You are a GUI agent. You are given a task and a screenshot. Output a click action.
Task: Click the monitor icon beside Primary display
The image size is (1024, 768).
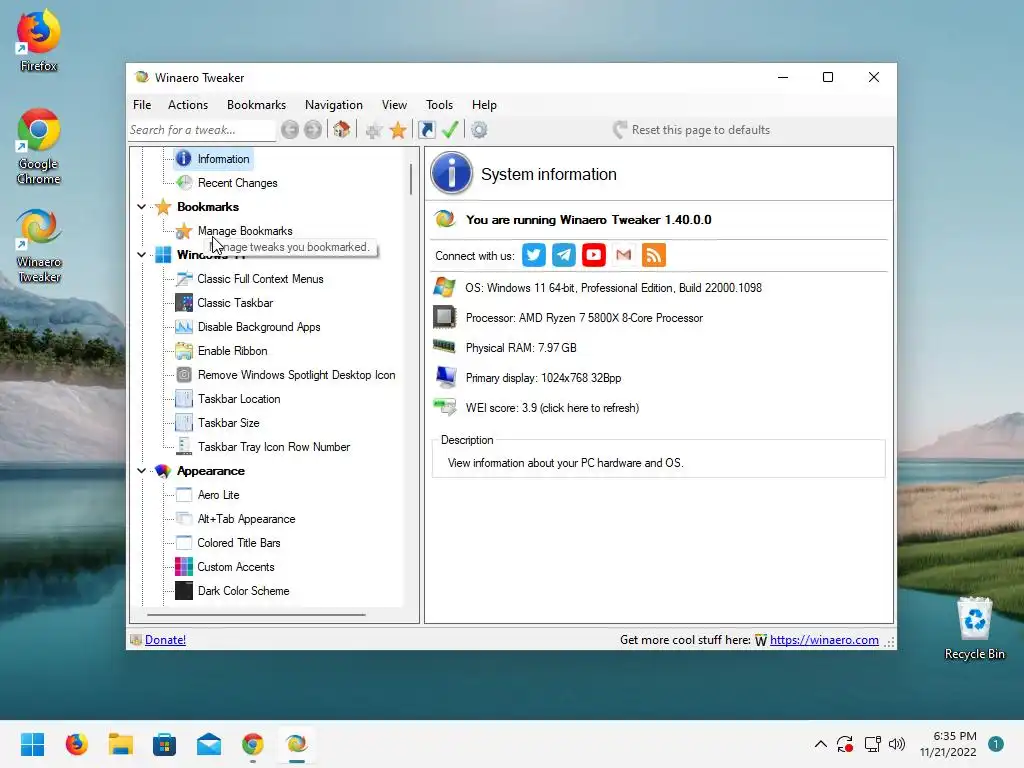[x=445, y=377]
